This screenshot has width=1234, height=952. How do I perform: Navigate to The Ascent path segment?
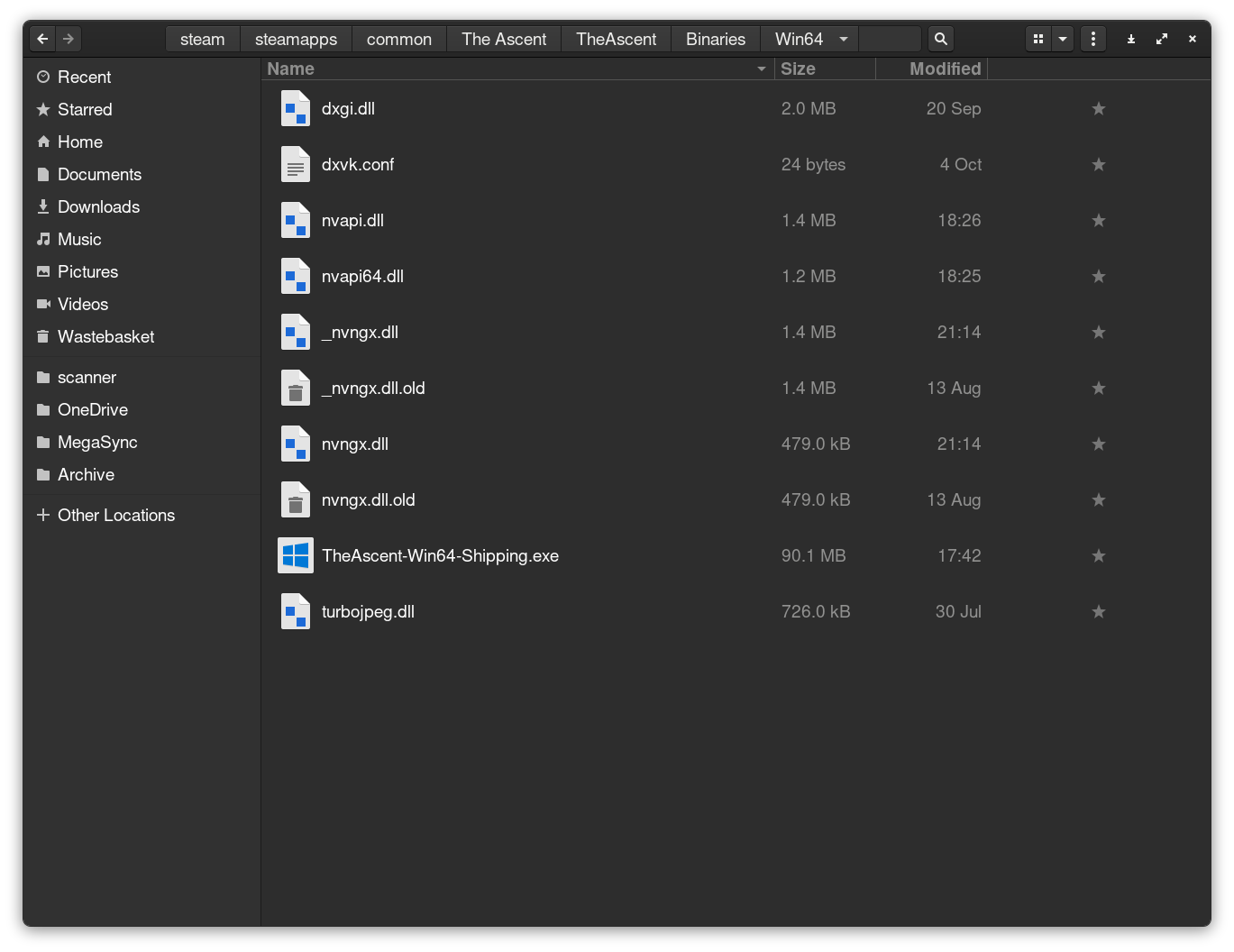click(x=504, y=39)
